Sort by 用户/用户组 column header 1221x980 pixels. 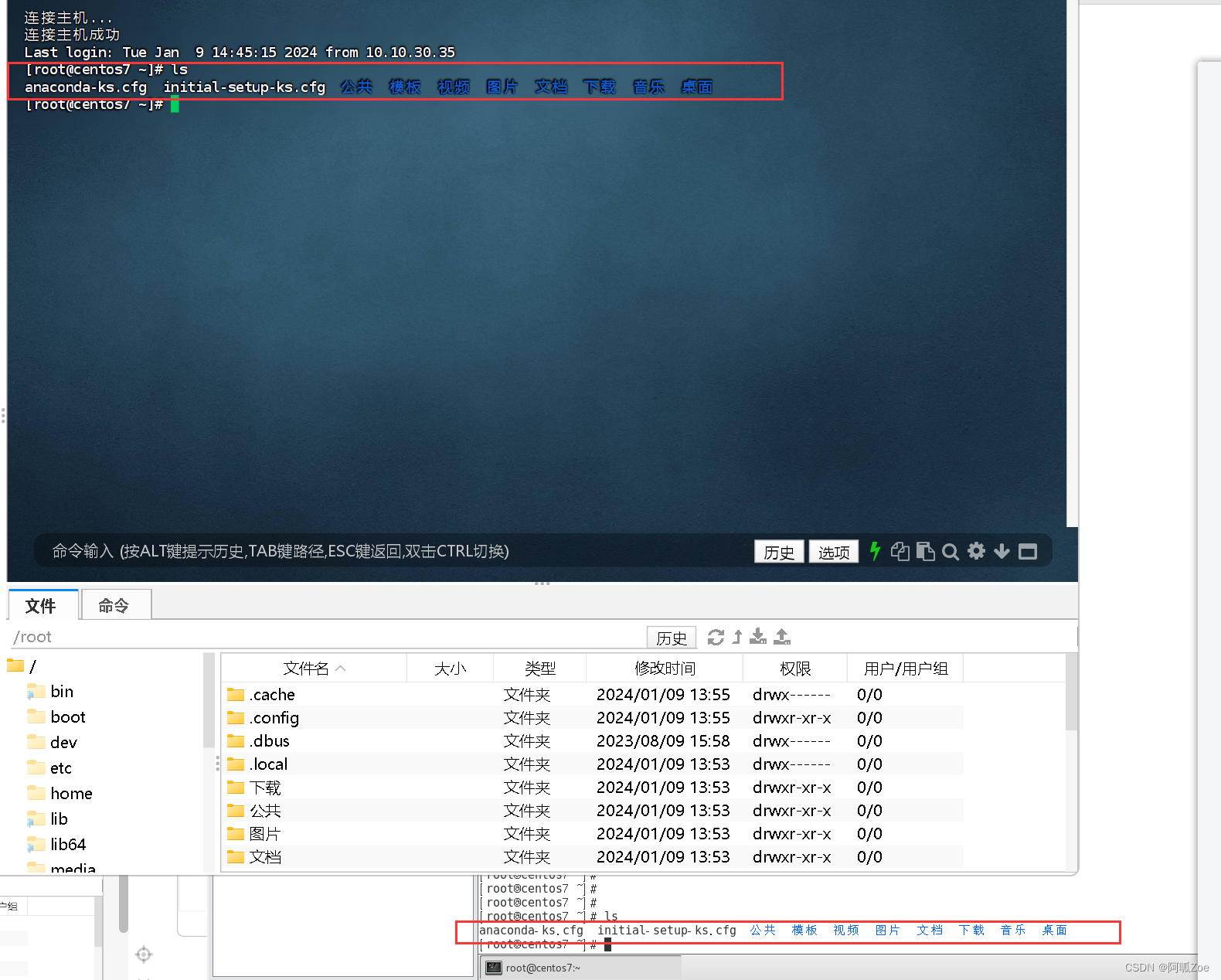906,669
